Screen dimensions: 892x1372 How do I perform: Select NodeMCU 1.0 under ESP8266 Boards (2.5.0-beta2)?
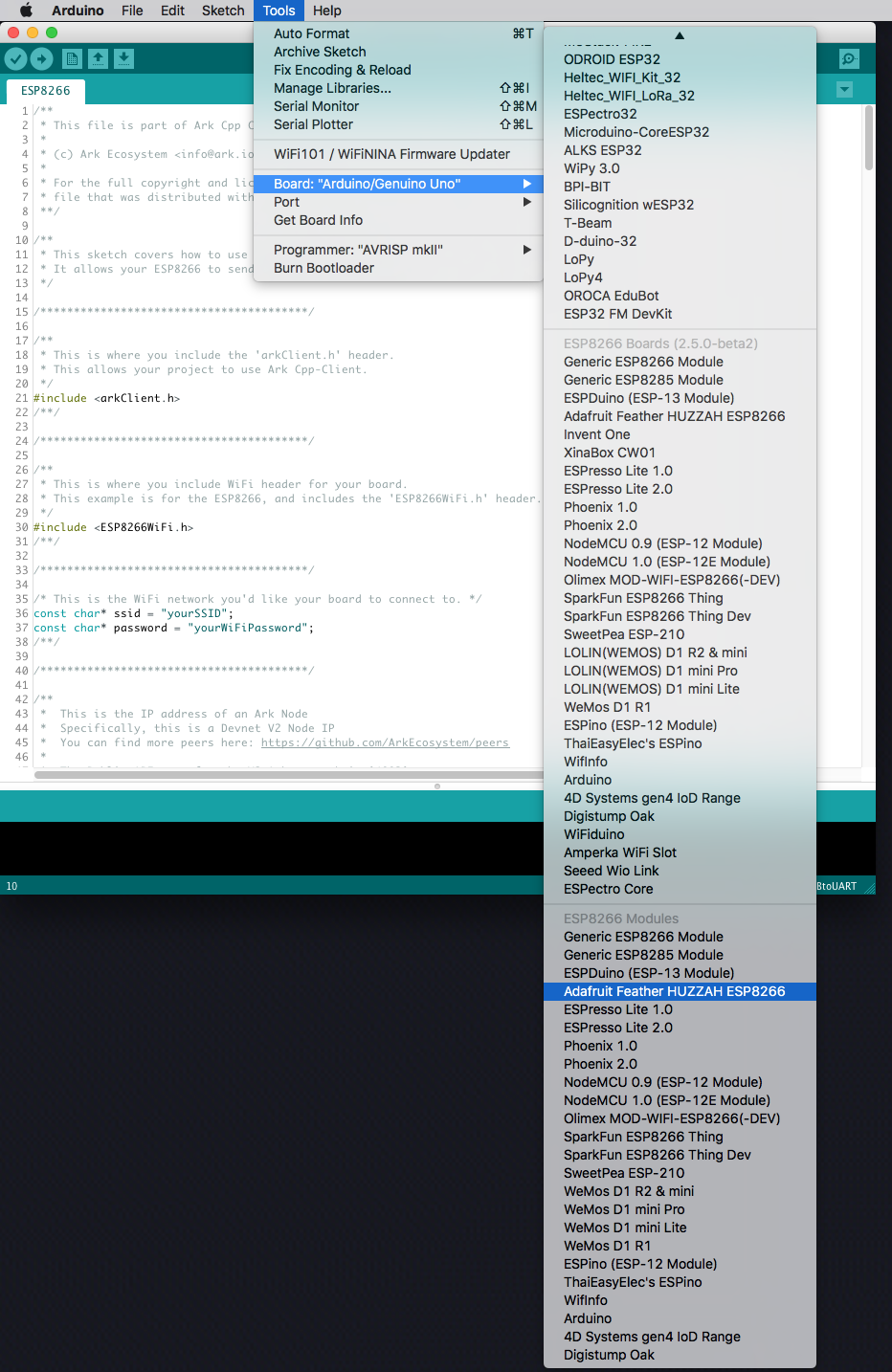[x=666, y=562]
